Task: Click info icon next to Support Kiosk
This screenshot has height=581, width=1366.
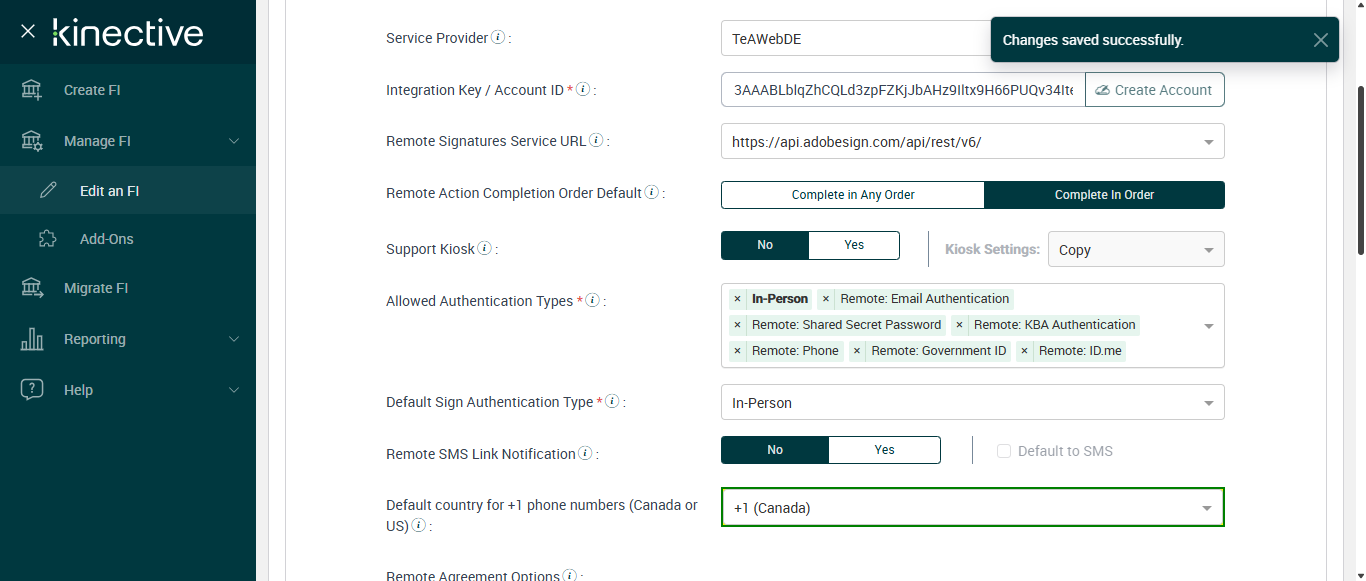Action: (484, 248)
